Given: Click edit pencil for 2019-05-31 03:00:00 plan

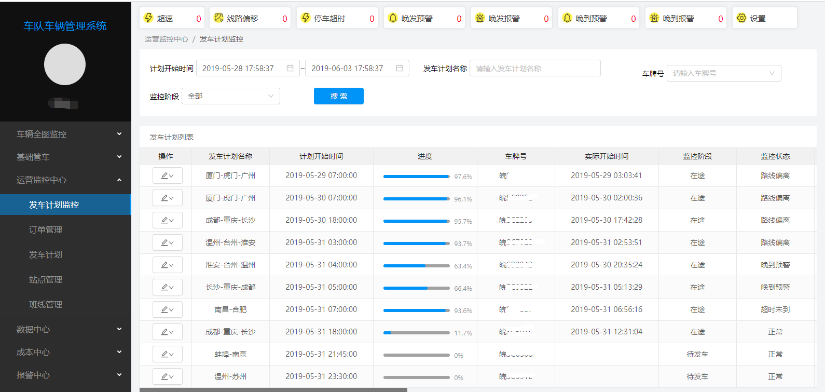Looking at the screenshot, I should pos(164,243).
